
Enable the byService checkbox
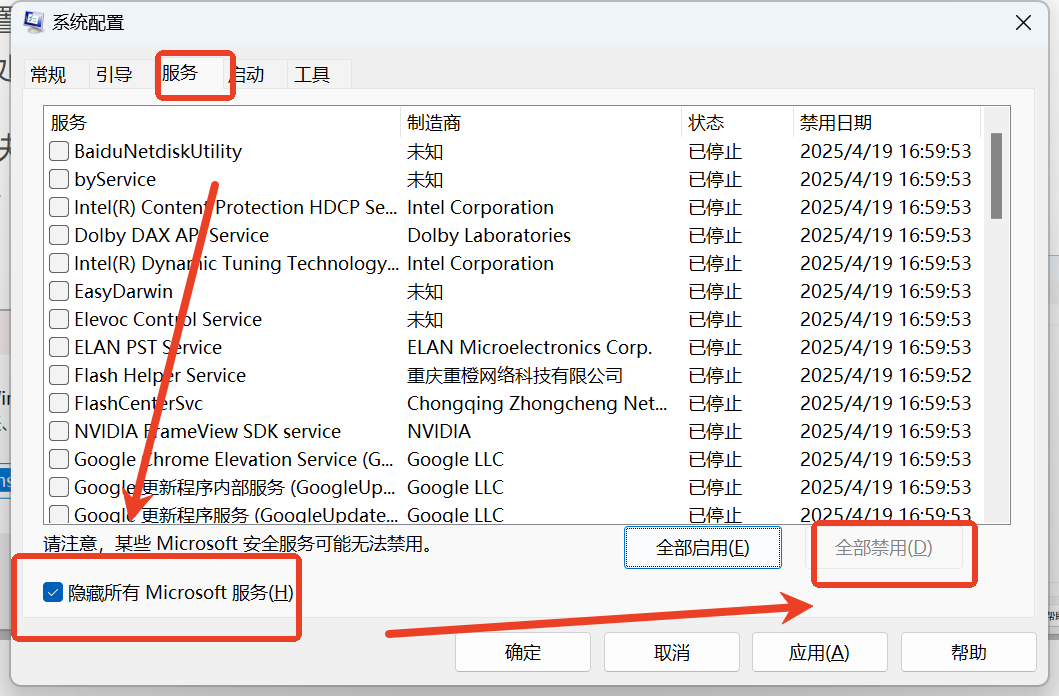(59, 179)
